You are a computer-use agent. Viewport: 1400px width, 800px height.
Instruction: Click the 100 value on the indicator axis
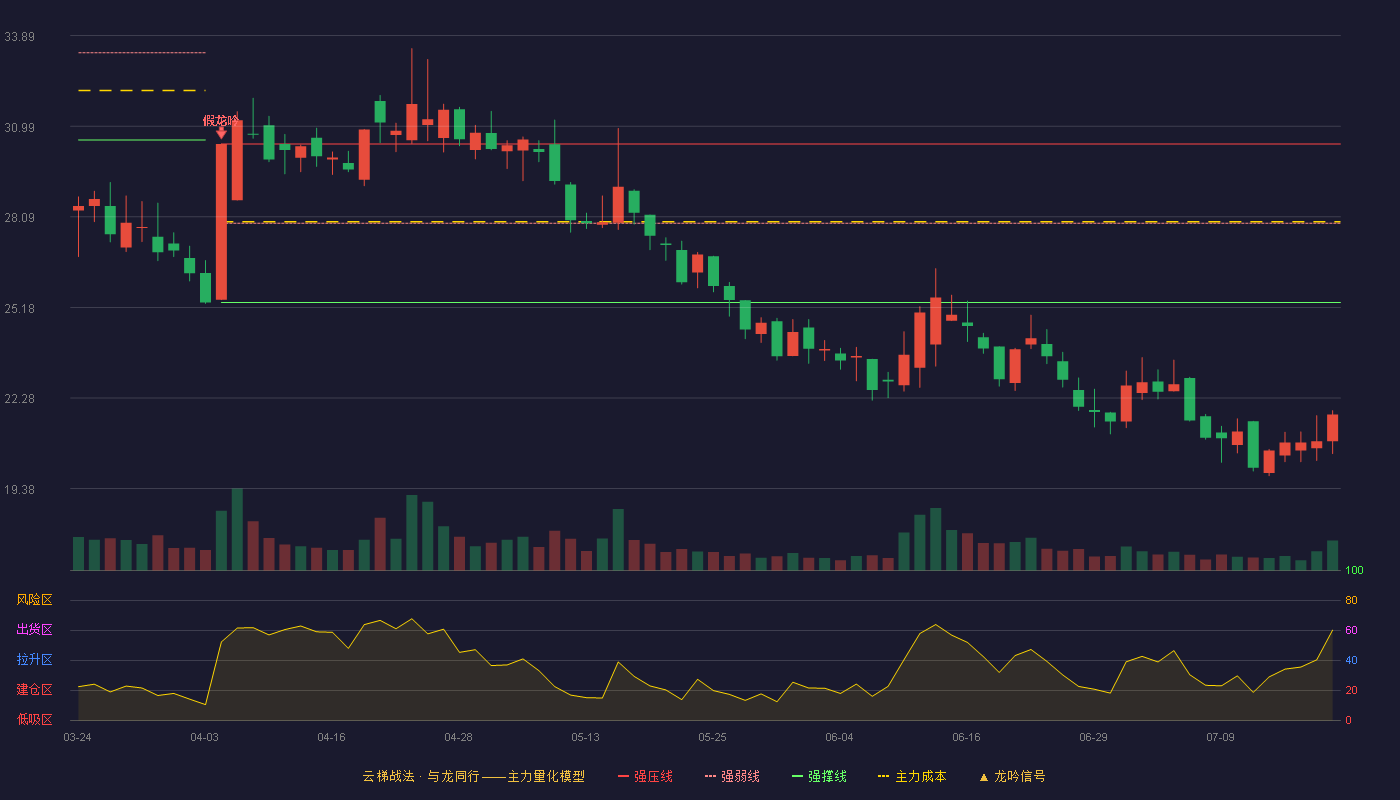pos(1354,571)
